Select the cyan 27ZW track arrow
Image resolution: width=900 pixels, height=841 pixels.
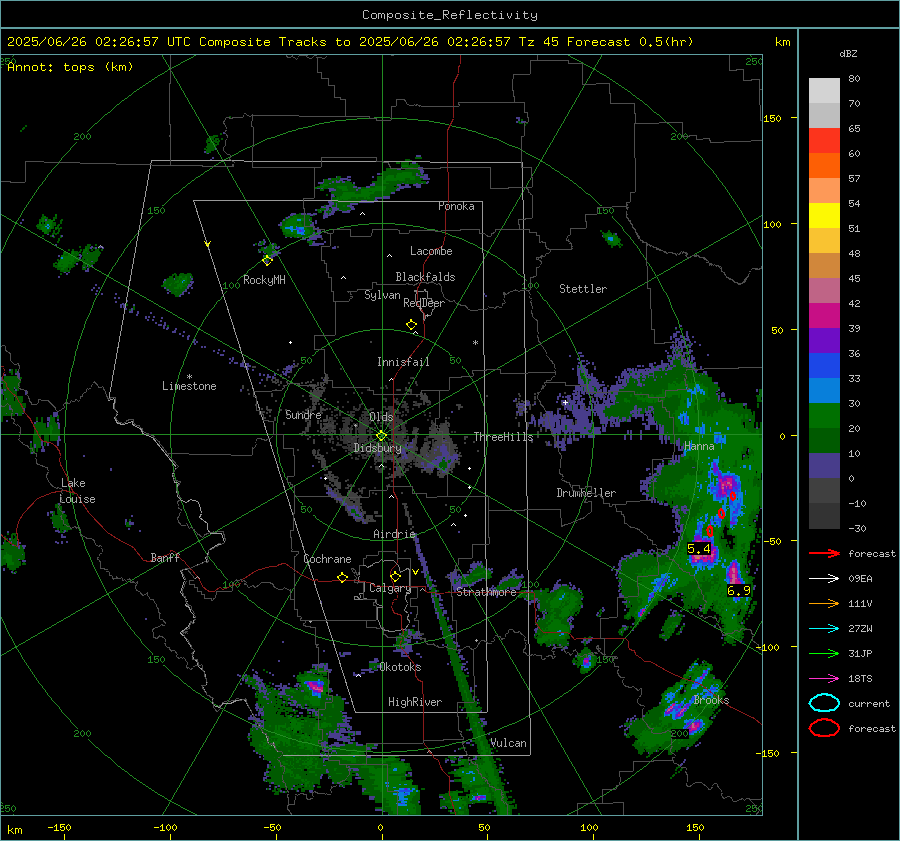point(824,629)
